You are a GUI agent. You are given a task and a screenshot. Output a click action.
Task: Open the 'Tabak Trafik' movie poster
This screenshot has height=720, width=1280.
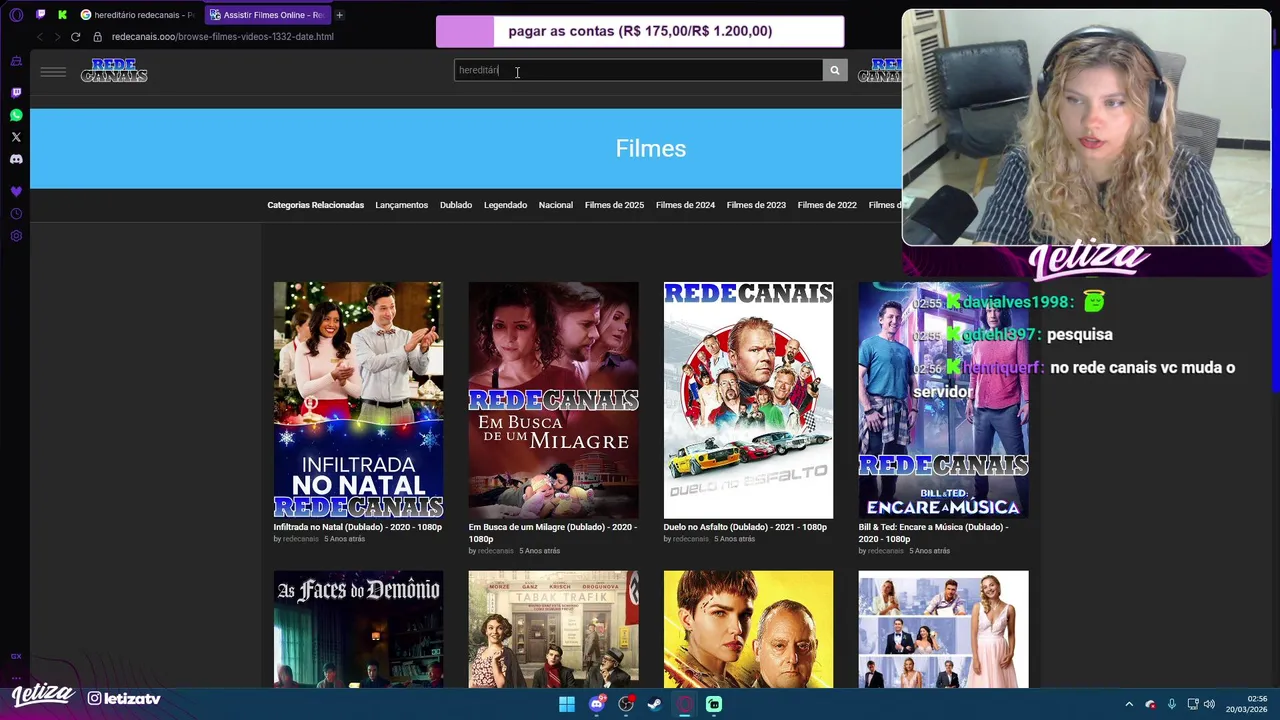pyautogui.click(x=553, y=629)
